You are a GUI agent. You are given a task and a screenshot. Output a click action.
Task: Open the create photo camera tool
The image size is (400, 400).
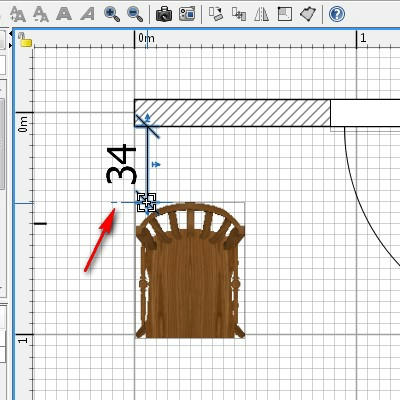pyautogui.click(x=164, y=14)
